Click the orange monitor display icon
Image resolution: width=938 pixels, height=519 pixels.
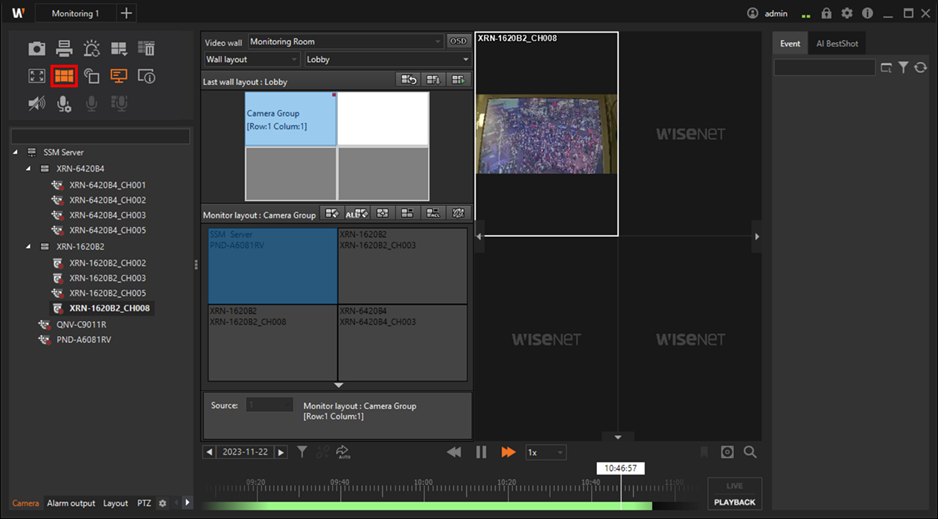tap(119, 76)
